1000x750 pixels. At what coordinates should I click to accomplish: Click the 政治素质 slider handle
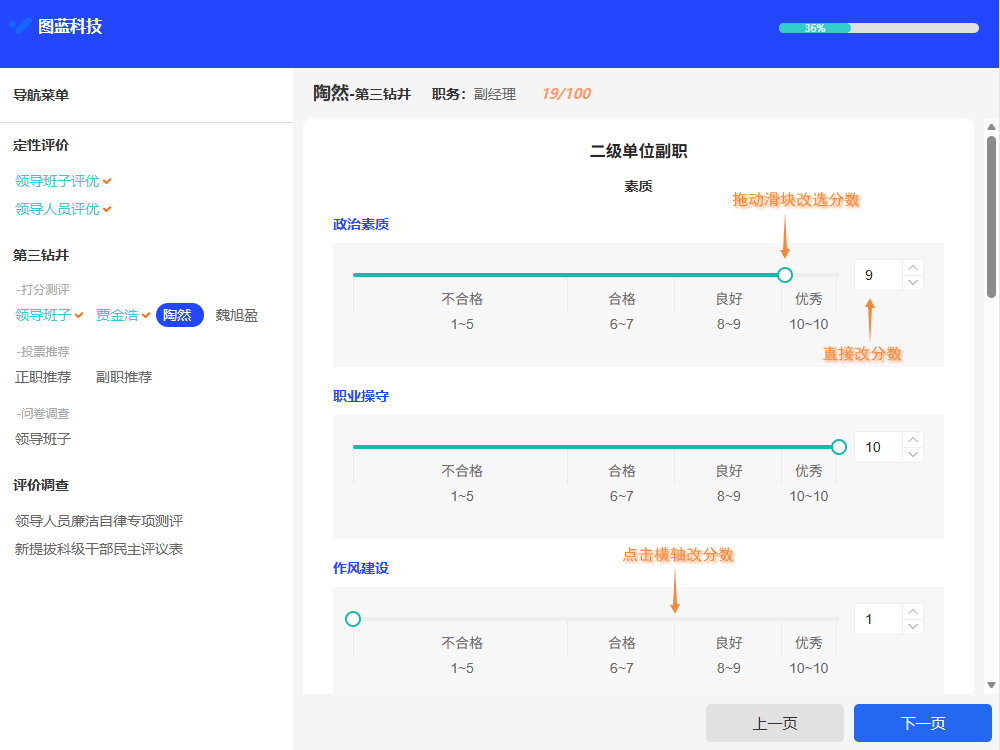(785, 274)
